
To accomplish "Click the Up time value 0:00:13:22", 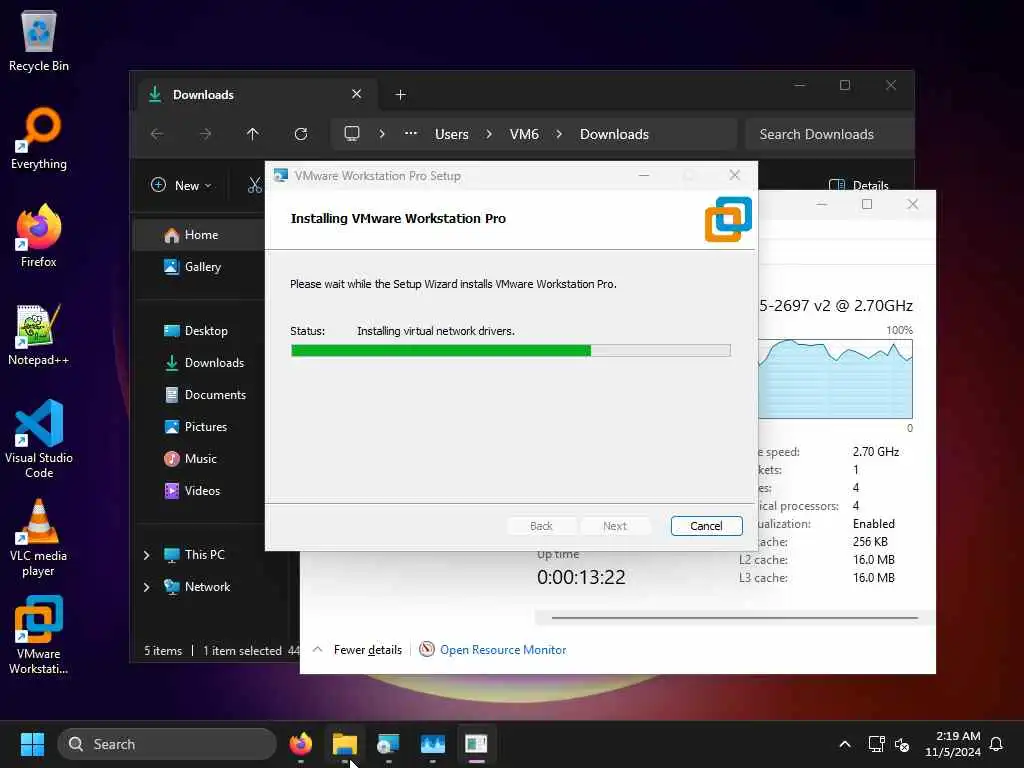I will click(581, 577).
